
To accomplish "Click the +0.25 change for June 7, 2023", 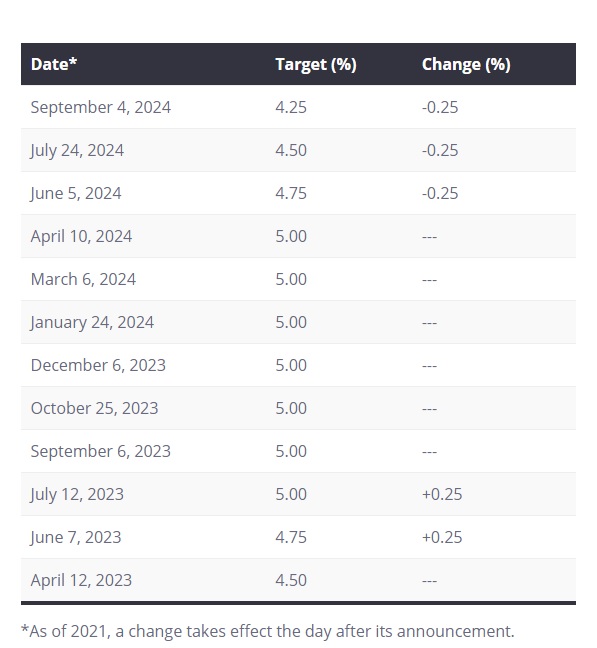I will click(x=442, y=537).
